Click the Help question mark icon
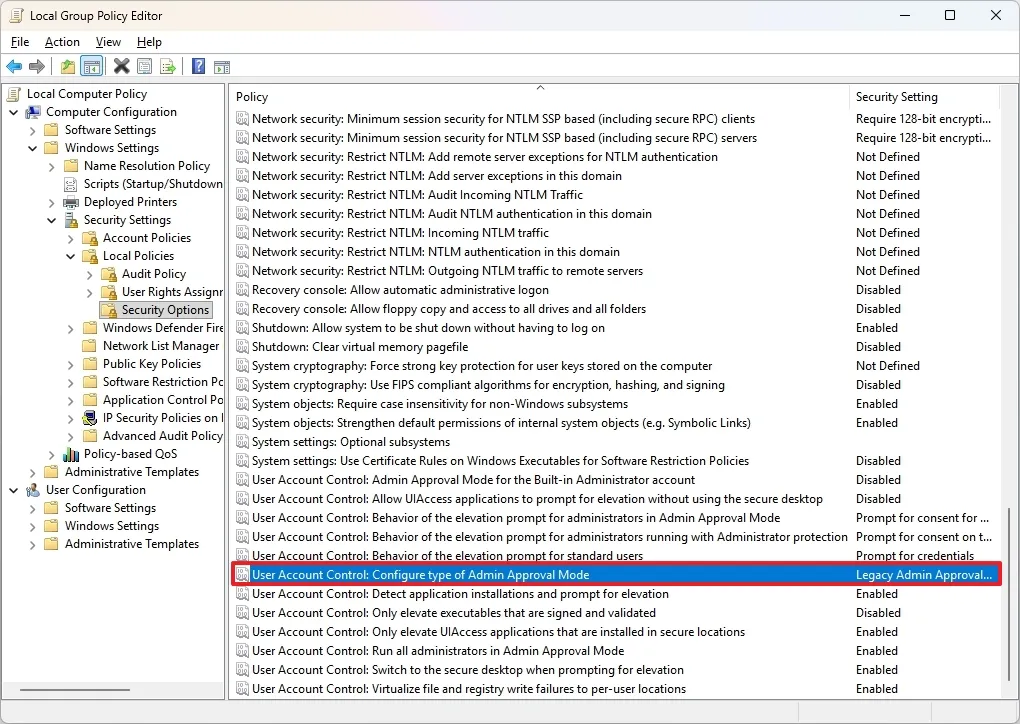The image size is (1020, 724). pos(197,66)
